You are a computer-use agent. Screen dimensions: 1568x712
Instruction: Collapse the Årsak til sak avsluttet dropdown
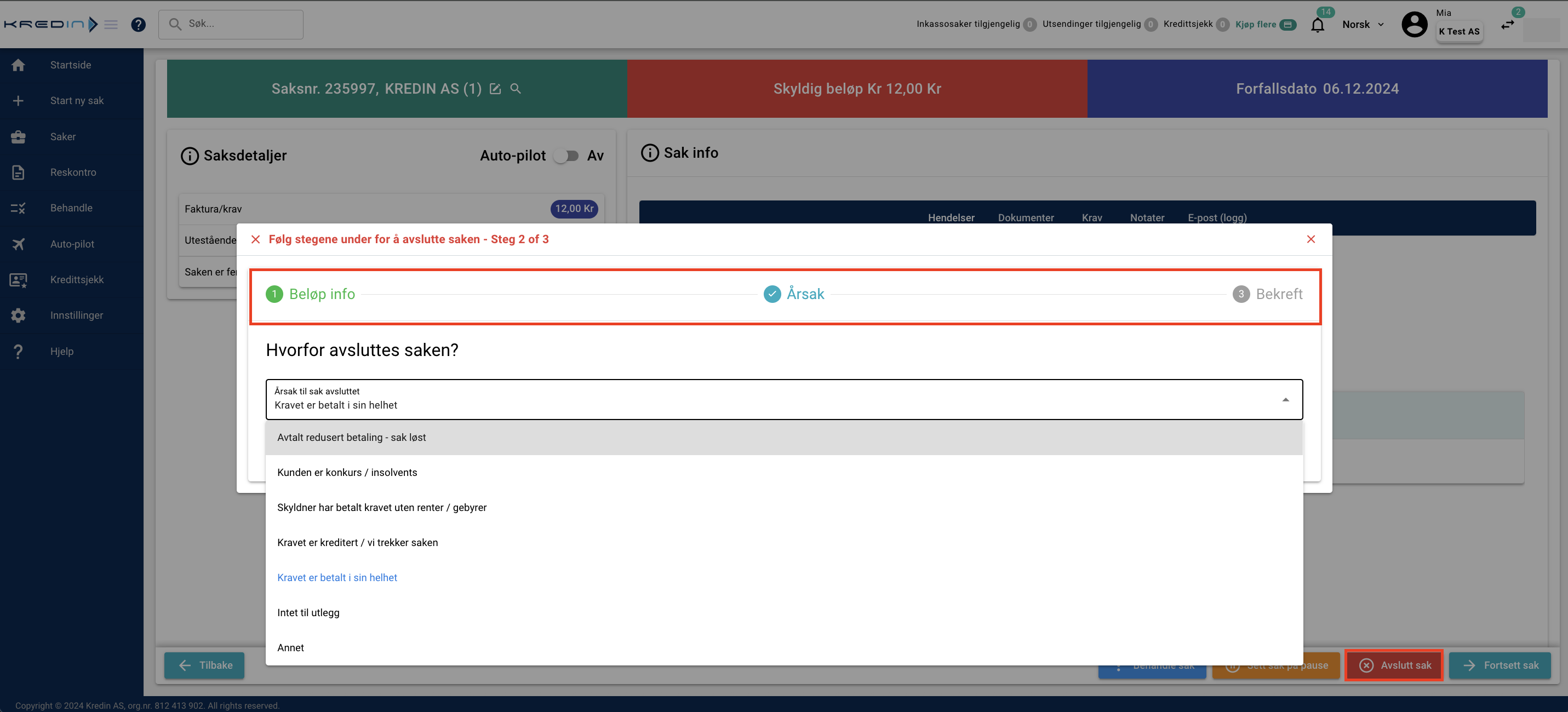(x=1285, y=400)
